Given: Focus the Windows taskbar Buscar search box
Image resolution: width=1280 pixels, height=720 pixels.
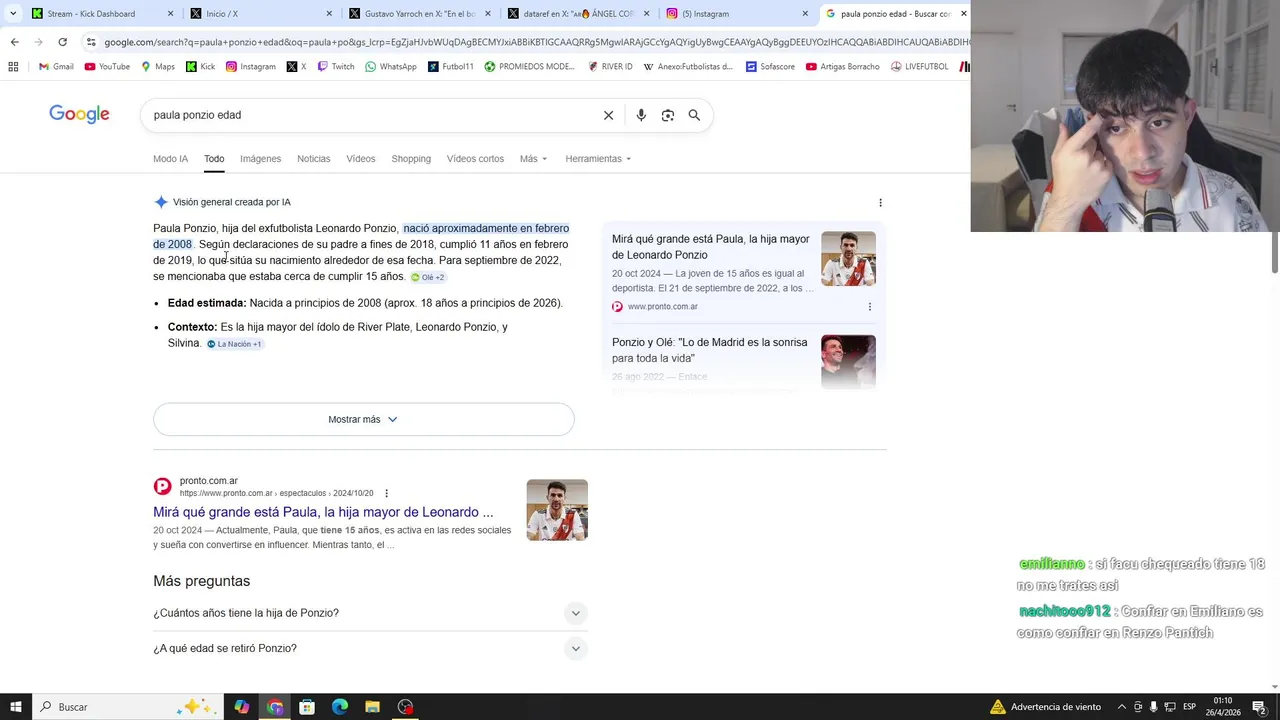Looking at the screenshot, I should (128, 707).
